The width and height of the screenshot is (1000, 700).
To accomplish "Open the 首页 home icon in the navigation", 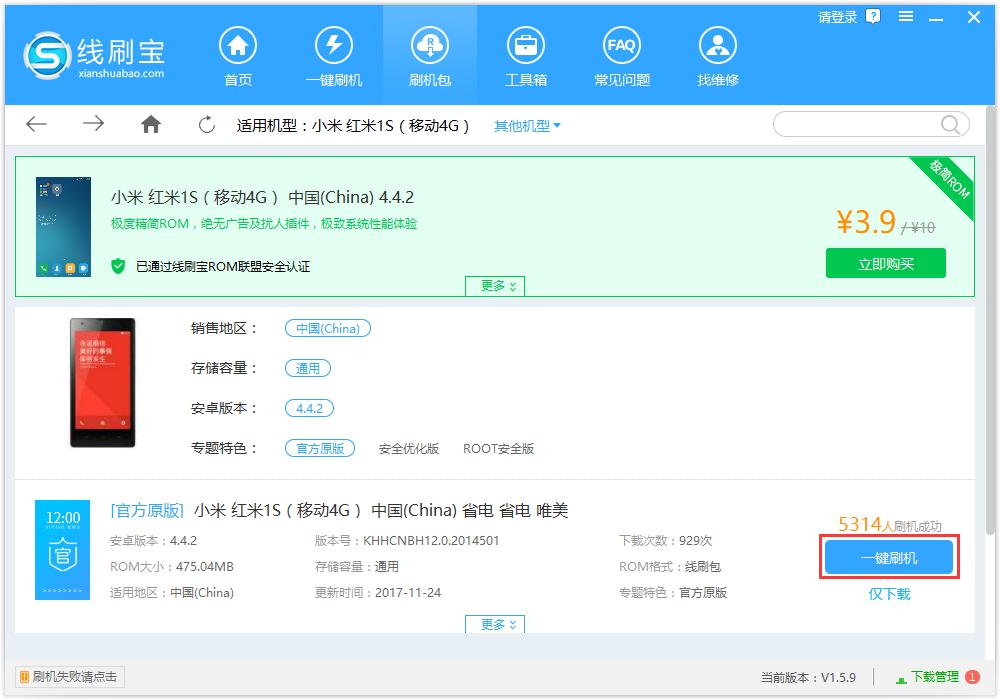I will (x=238, y=46).
